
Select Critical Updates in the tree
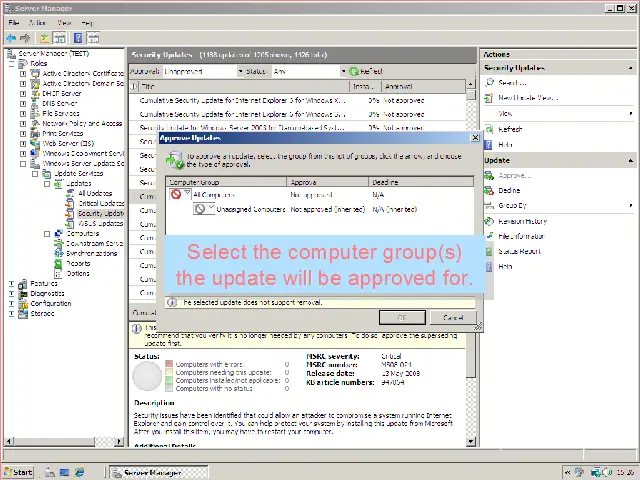click(101, 203)
